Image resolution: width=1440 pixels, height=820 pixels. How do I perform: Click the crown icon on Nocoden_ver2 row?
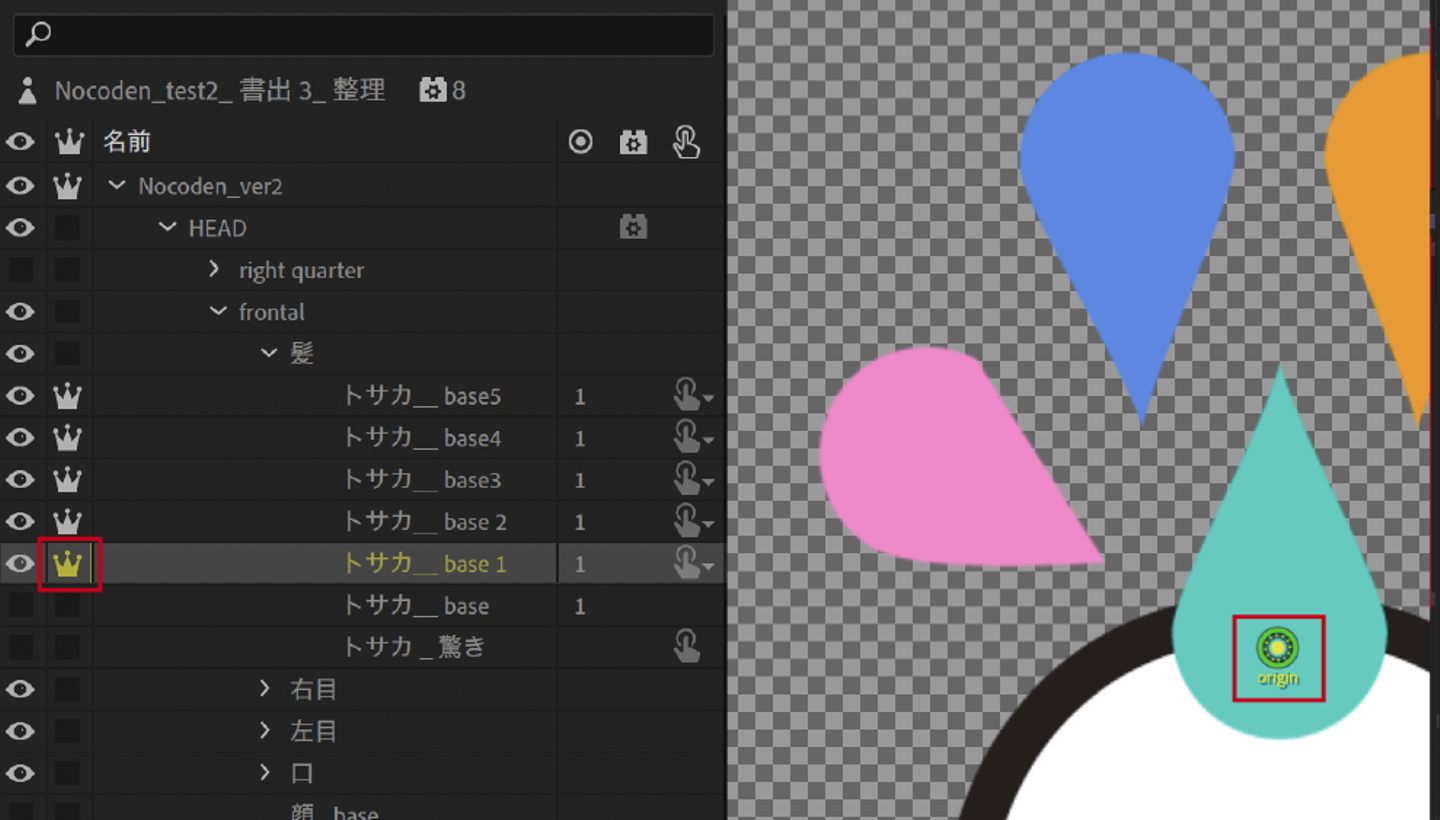pyautogui.click(x=67, y=186)
